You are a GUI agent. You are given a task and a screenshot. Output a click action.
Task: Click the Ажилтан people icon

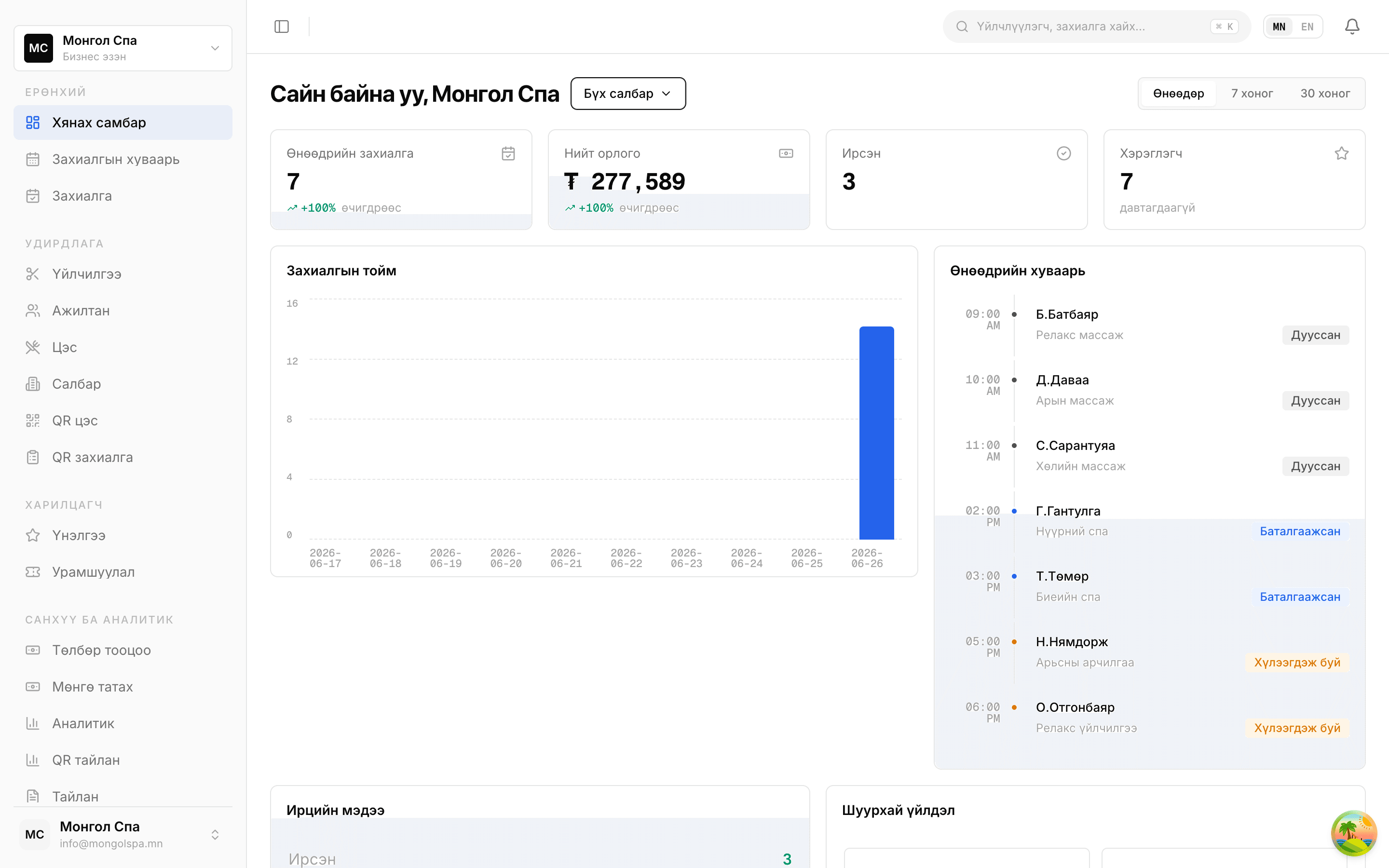tap(33, 311)
